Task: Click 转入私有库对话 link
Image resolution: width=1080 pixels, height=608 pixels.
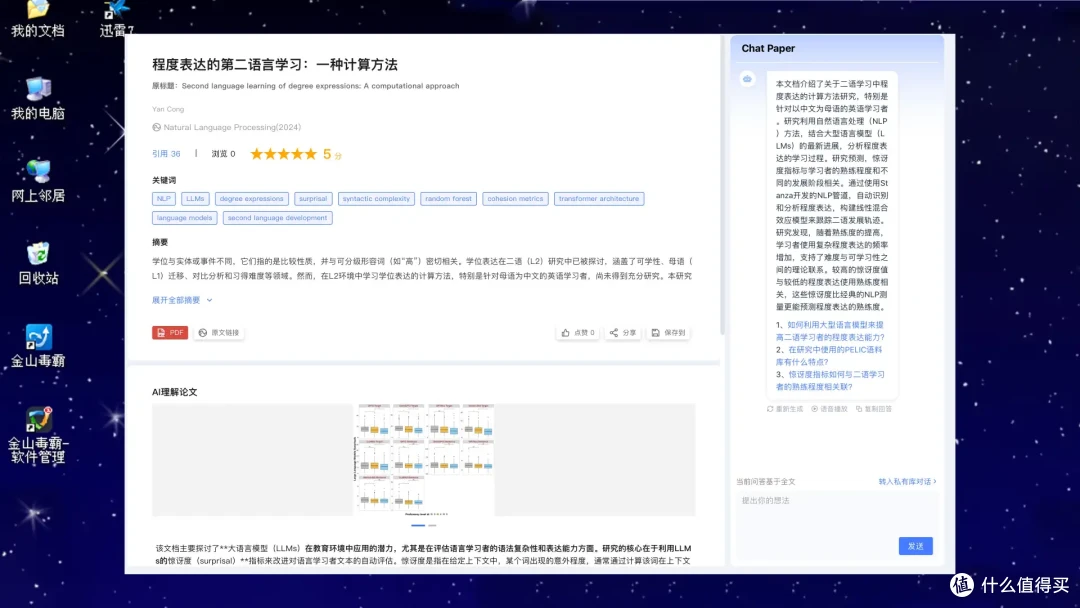Action: coord(907,482)
